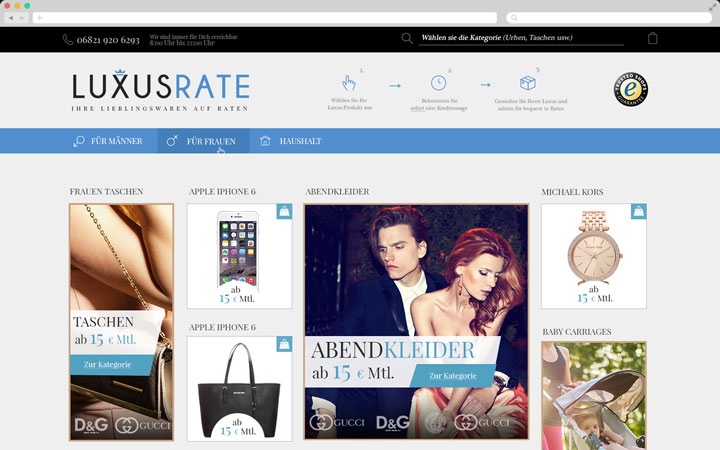Click 'Wir sind immer für Dich erreichbar' text

pos(193,37)
